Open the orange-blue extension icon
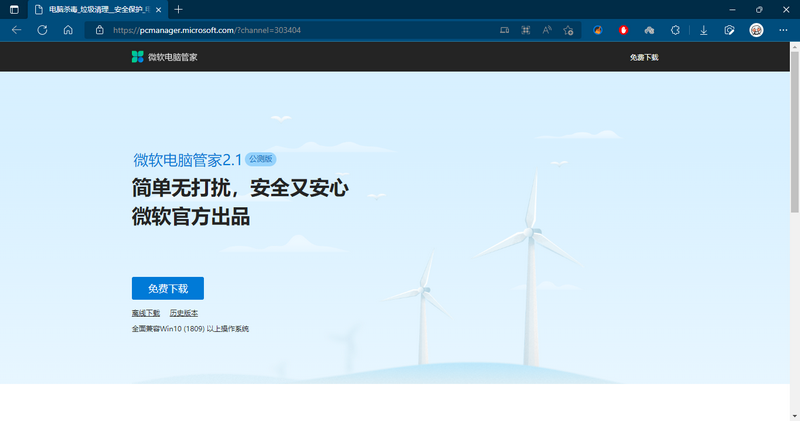 click(598, 30)
